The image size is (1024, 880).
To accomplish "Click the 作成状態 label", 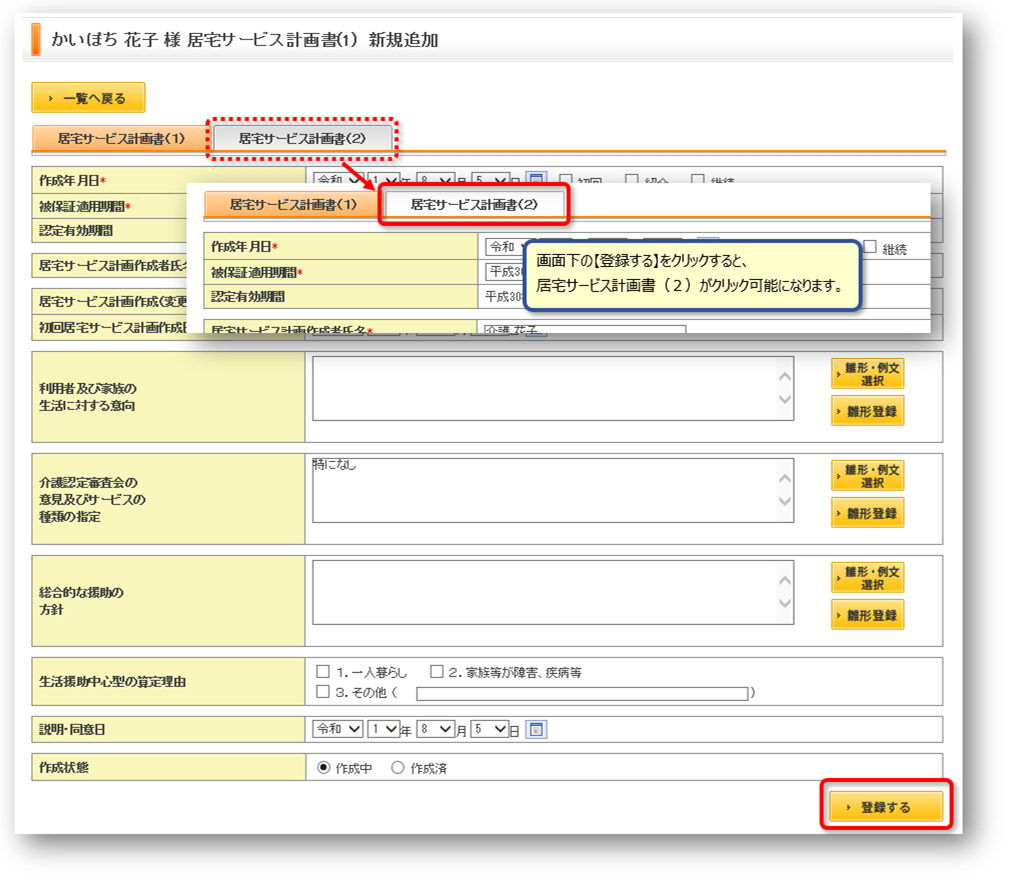I will [63, 767].
